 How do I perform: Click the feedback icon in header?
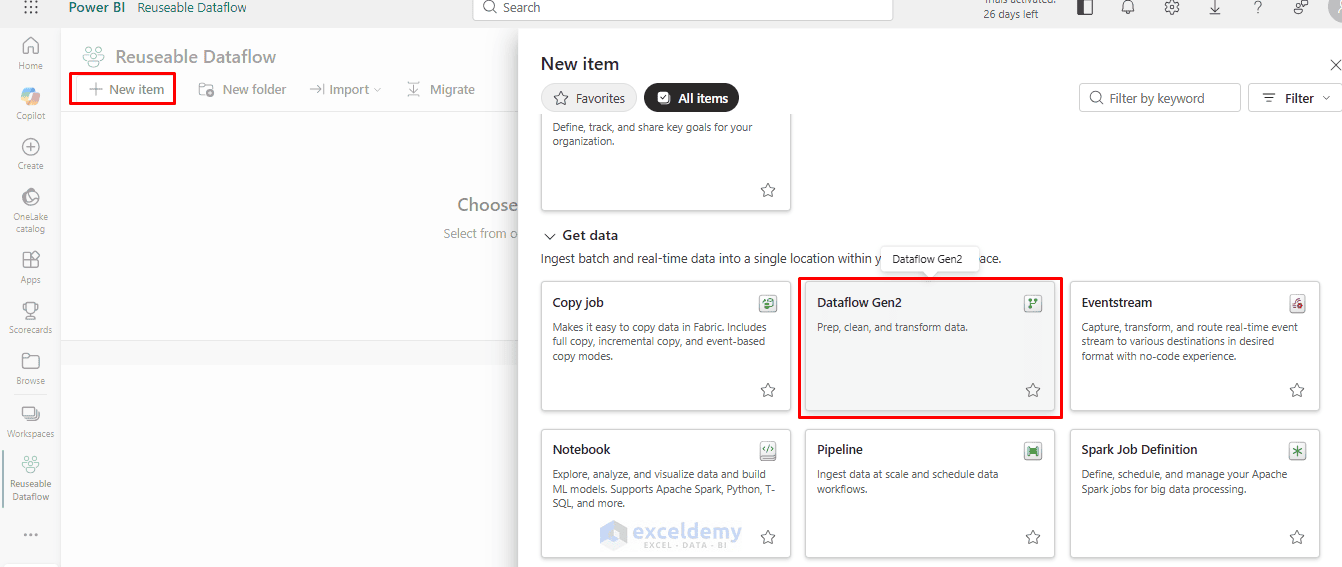pos(1301,7)
